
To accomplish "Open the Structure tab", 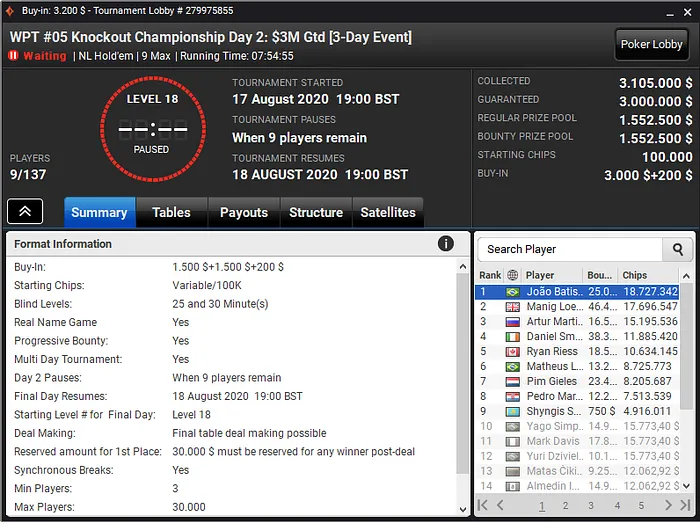I will tap(316, 213).
